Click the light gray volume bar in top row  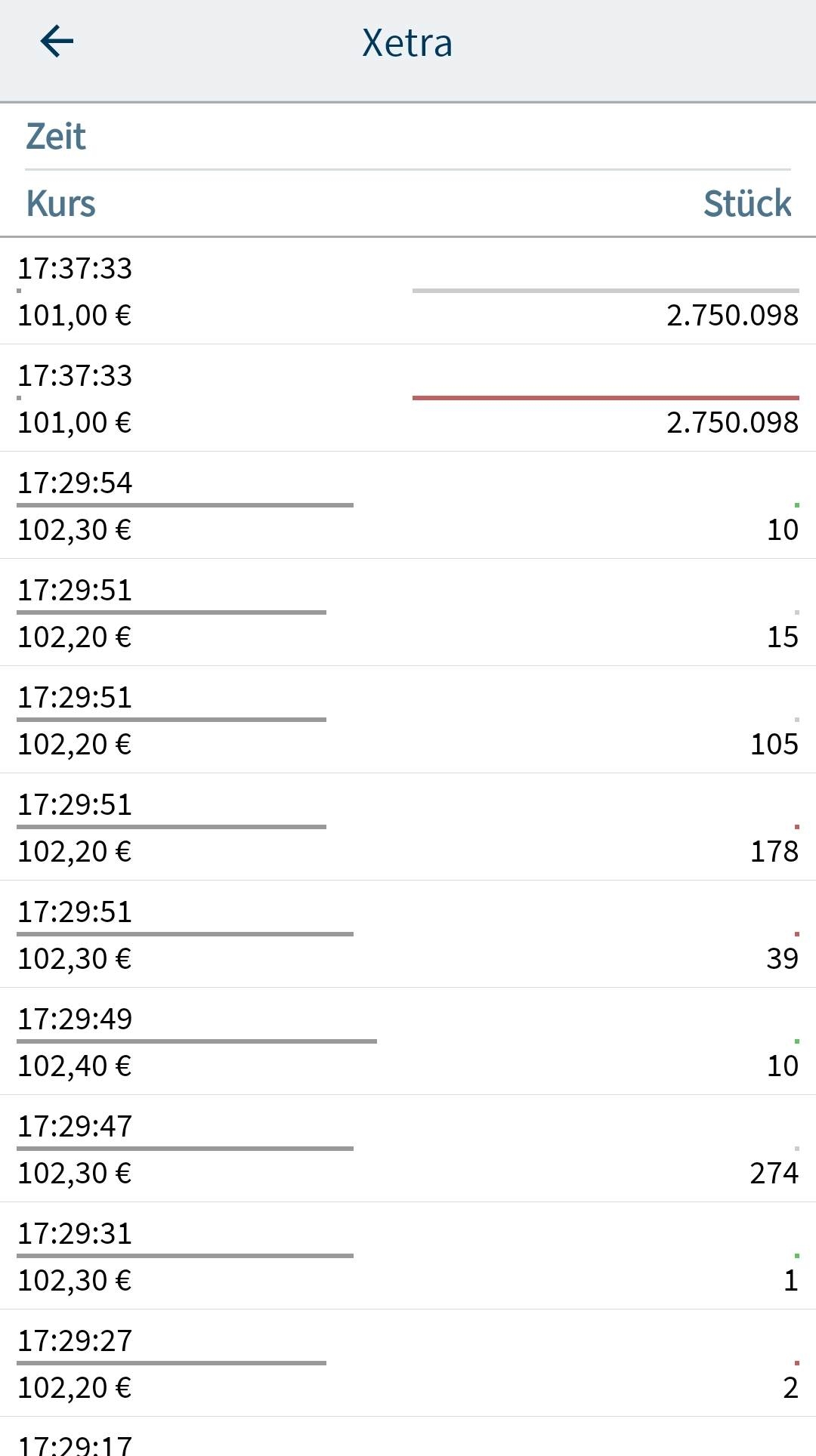tap(605, 290)
